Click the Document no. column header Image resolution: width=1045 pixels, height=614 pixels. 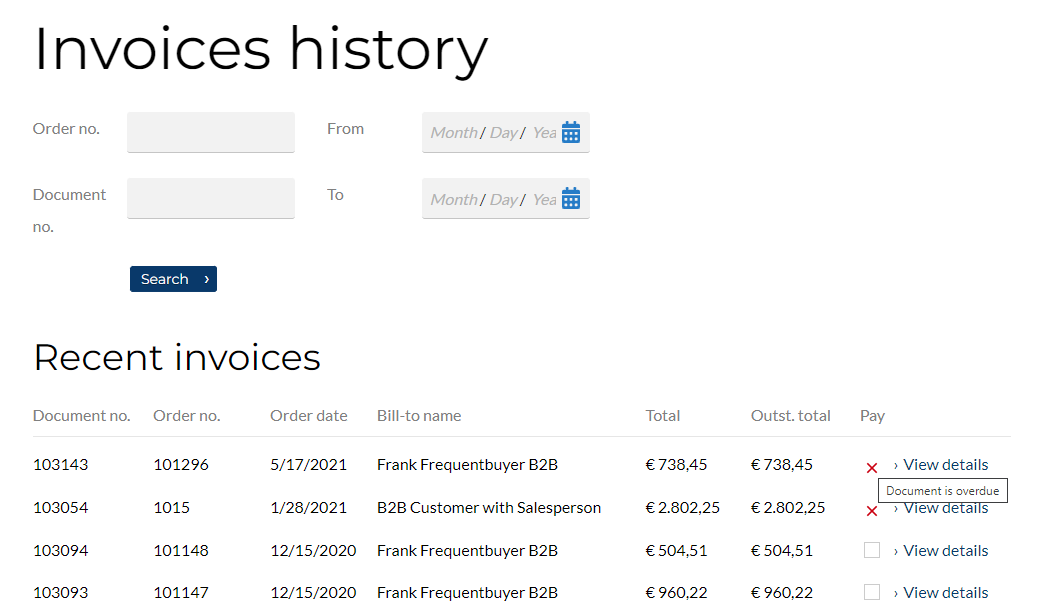point(81,416)
